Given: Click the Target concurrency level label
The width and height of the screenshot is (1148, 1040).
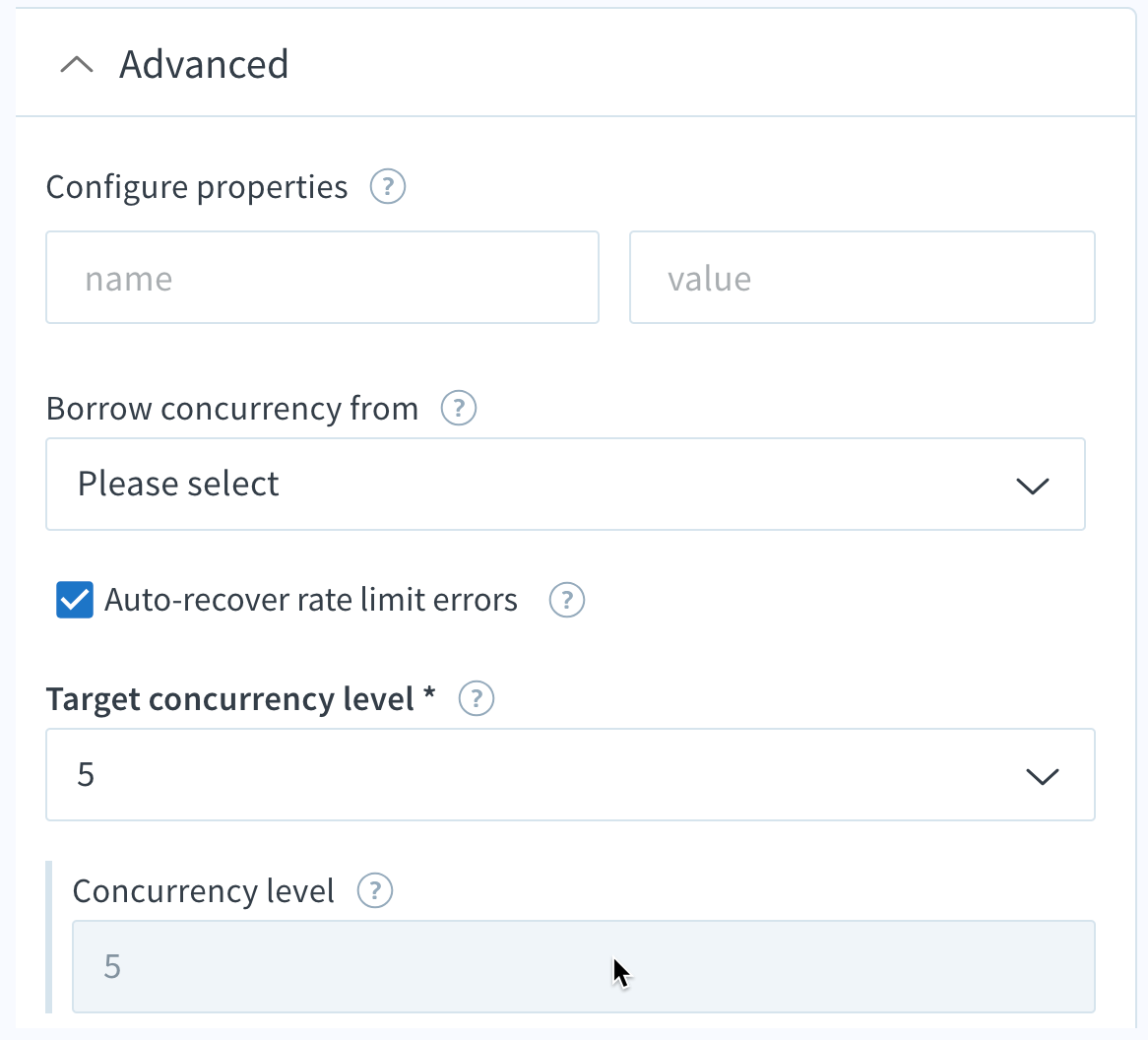Looking at the screenshot, I should [241, 698].
